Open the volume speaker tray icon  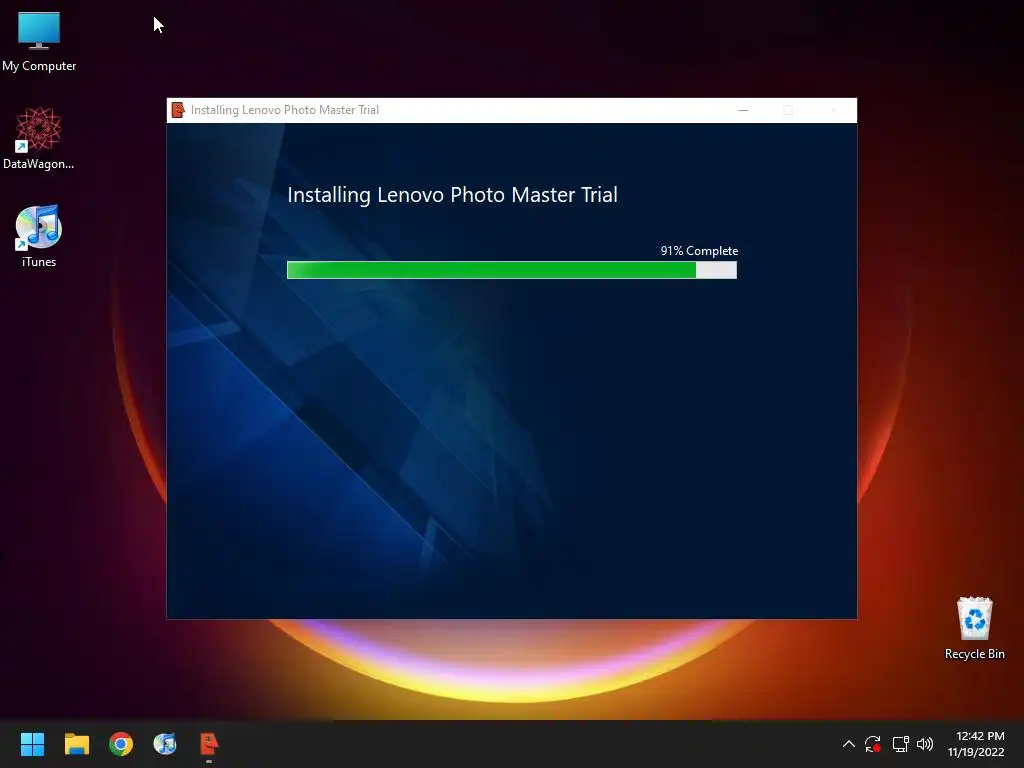[x=925, y=744]
